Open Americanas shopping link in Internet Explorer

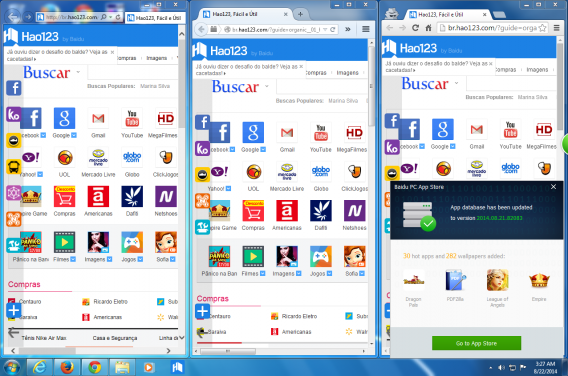(x=108, y=317)
